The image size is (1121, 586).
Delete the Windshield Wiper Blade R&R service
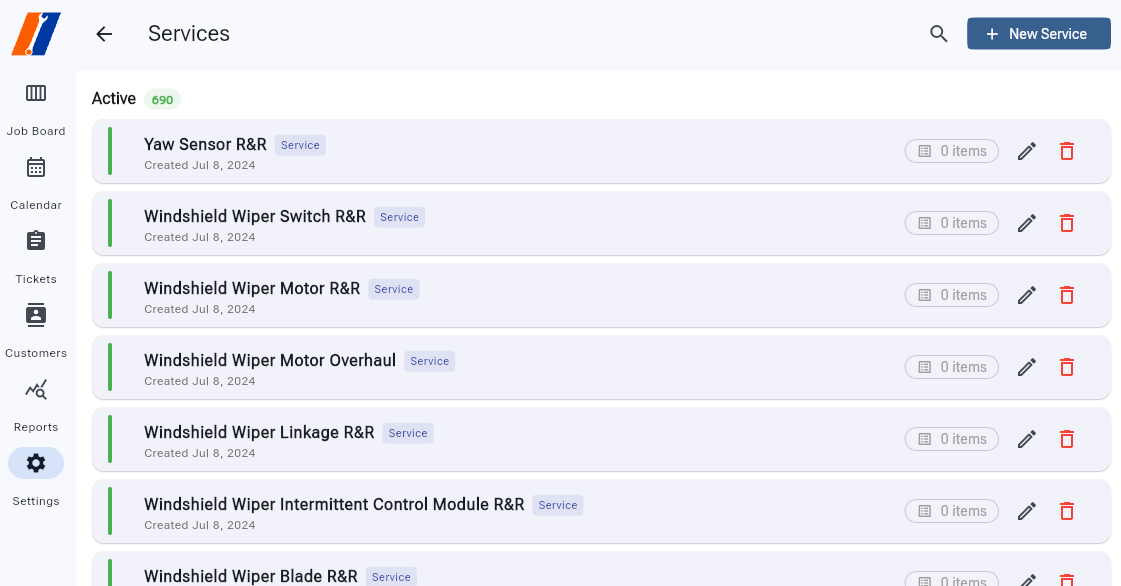pyautogui.click(x=1066, y=579)
